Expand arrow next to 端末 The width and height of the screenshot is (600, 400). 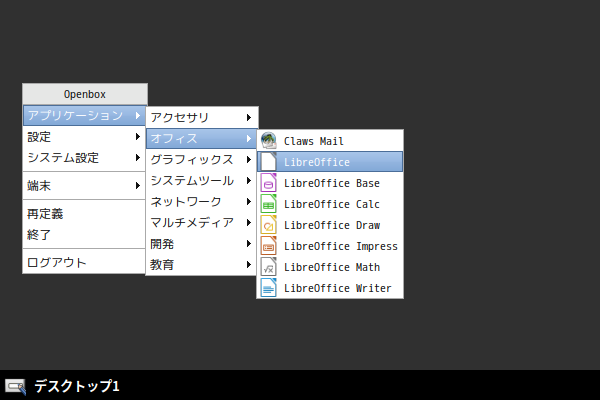138,186
